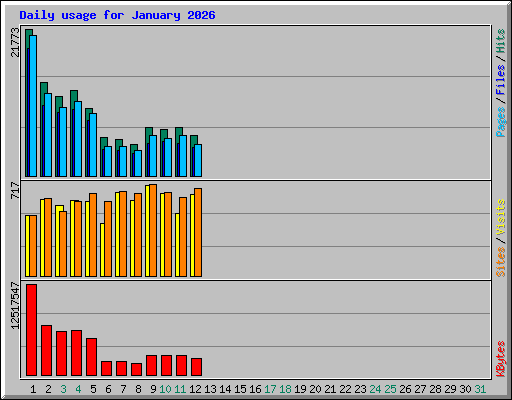Click the 21773 y-axis maximum label
This screenshot has width=512, height=400.
tap(15, 42)
